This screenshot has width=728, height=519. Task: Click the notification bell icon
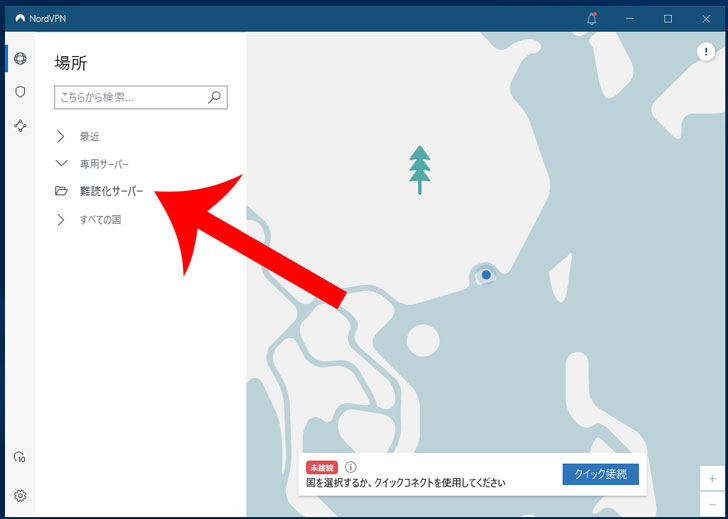pos(592,18)
